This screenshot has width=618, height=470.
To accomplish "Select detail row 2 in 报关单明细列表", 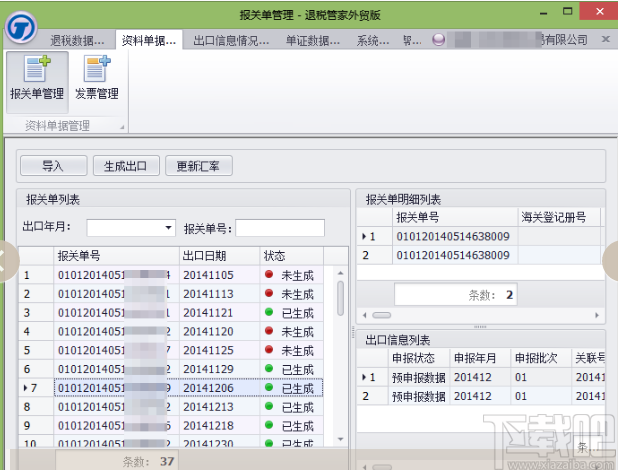I will pyautogui.click(x=480, y=255).
